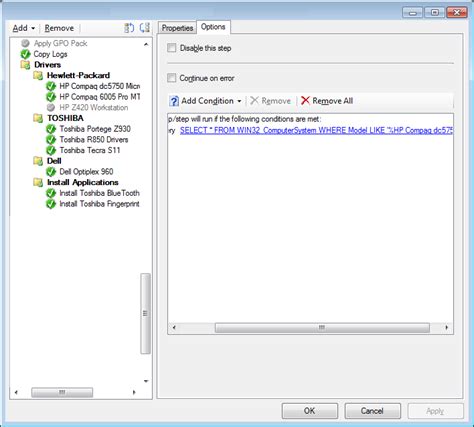Click the conditions list scroll right arrow
474x427 pixels.
tap(446, 327)
